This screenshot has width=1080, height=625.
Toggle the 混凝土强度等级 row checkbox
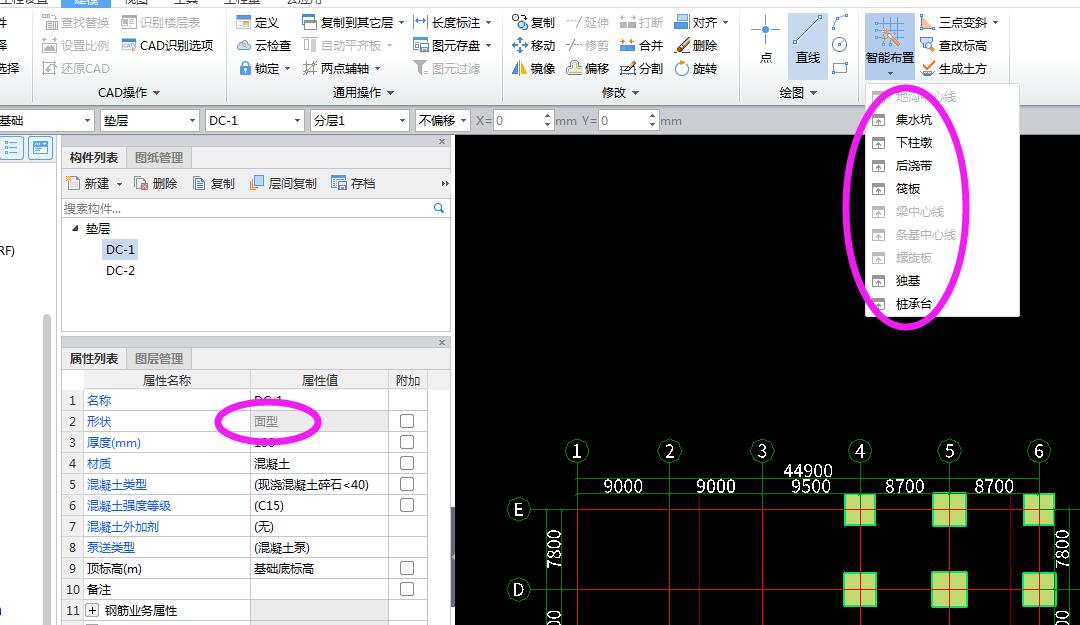pos(407,505)
